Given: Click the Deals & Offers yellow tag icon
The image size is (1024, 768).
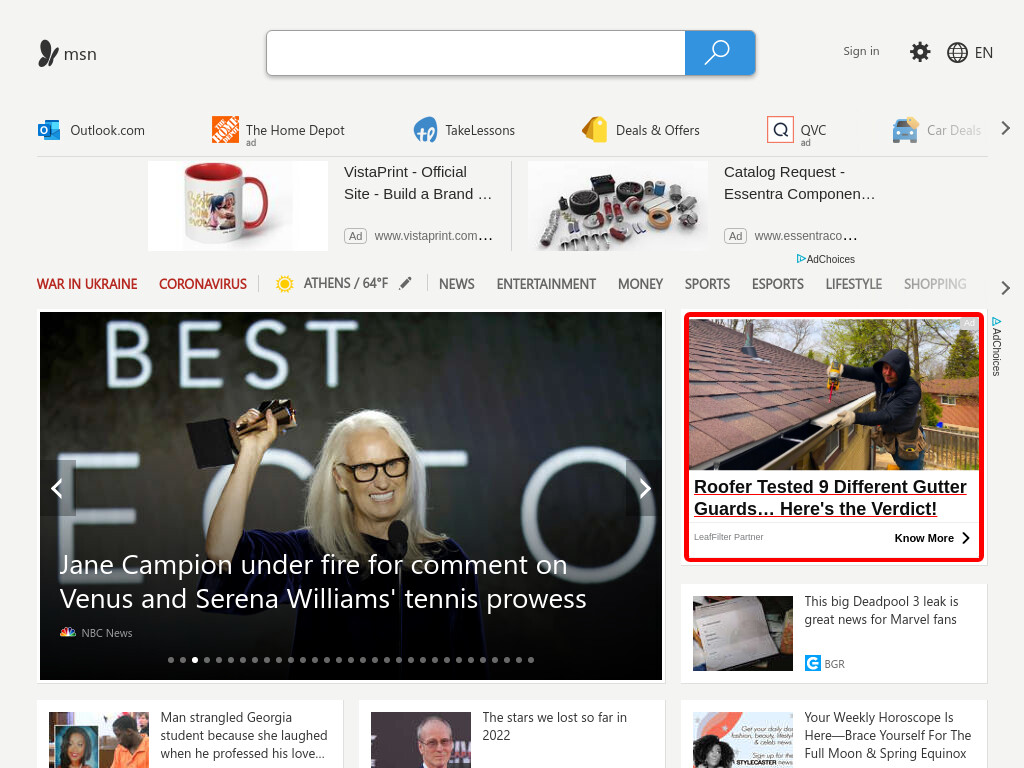Looking at the screenshot, I should [x=594, y=129].
